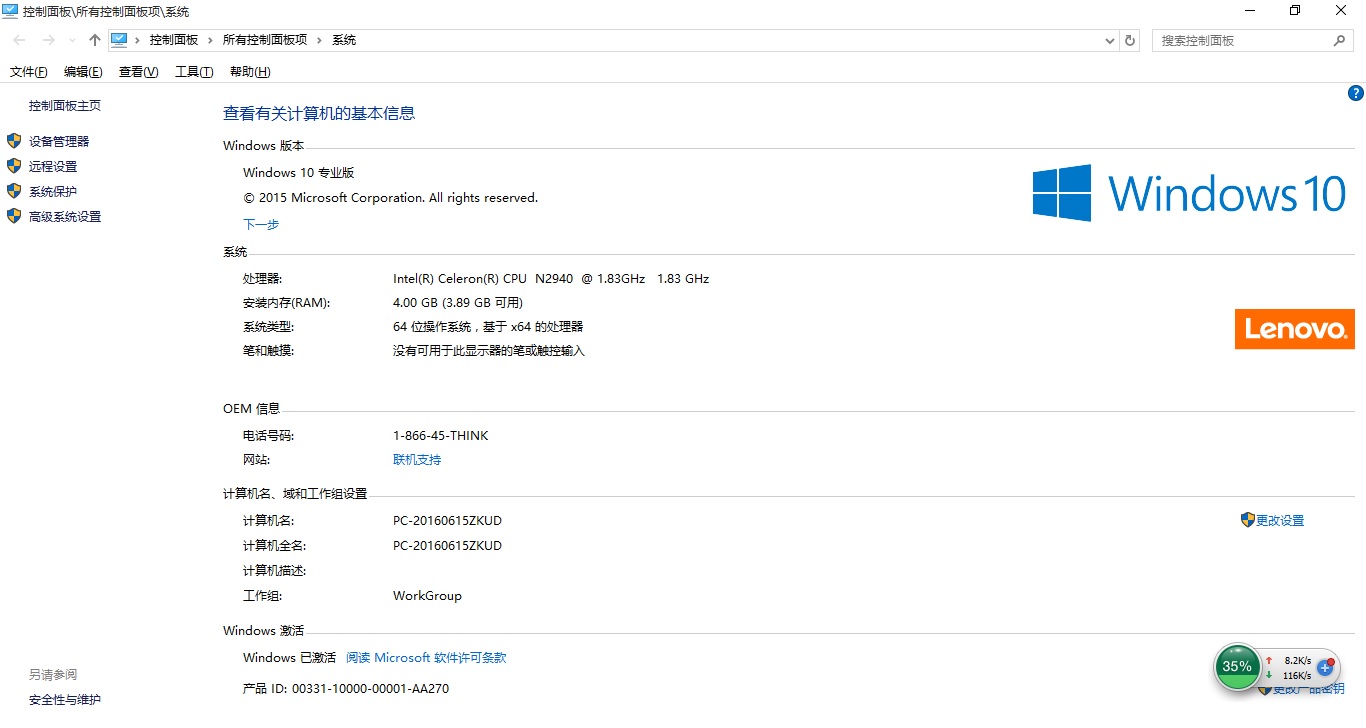The width and height of the screenshot is (1366, 728).
Task: Click the 下一步 link
Action: pos(261,225)
